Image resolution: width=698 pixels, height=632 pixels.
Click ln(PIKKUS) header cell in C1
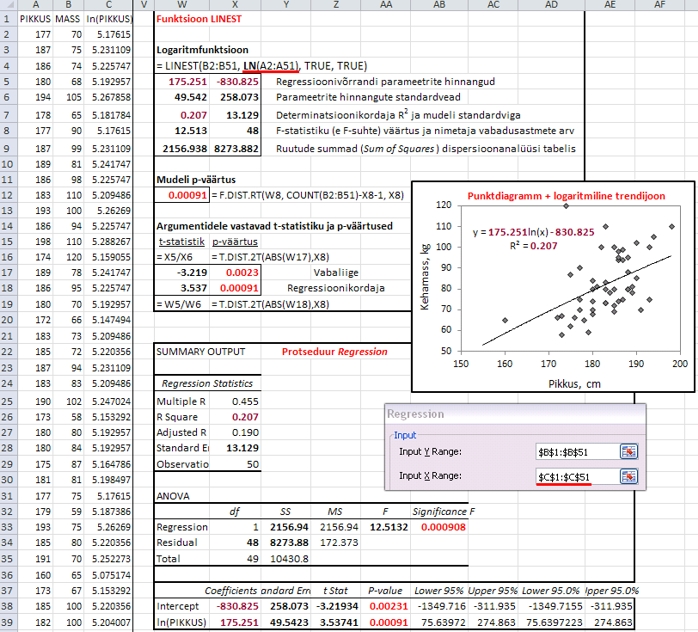tap(109, 19)
